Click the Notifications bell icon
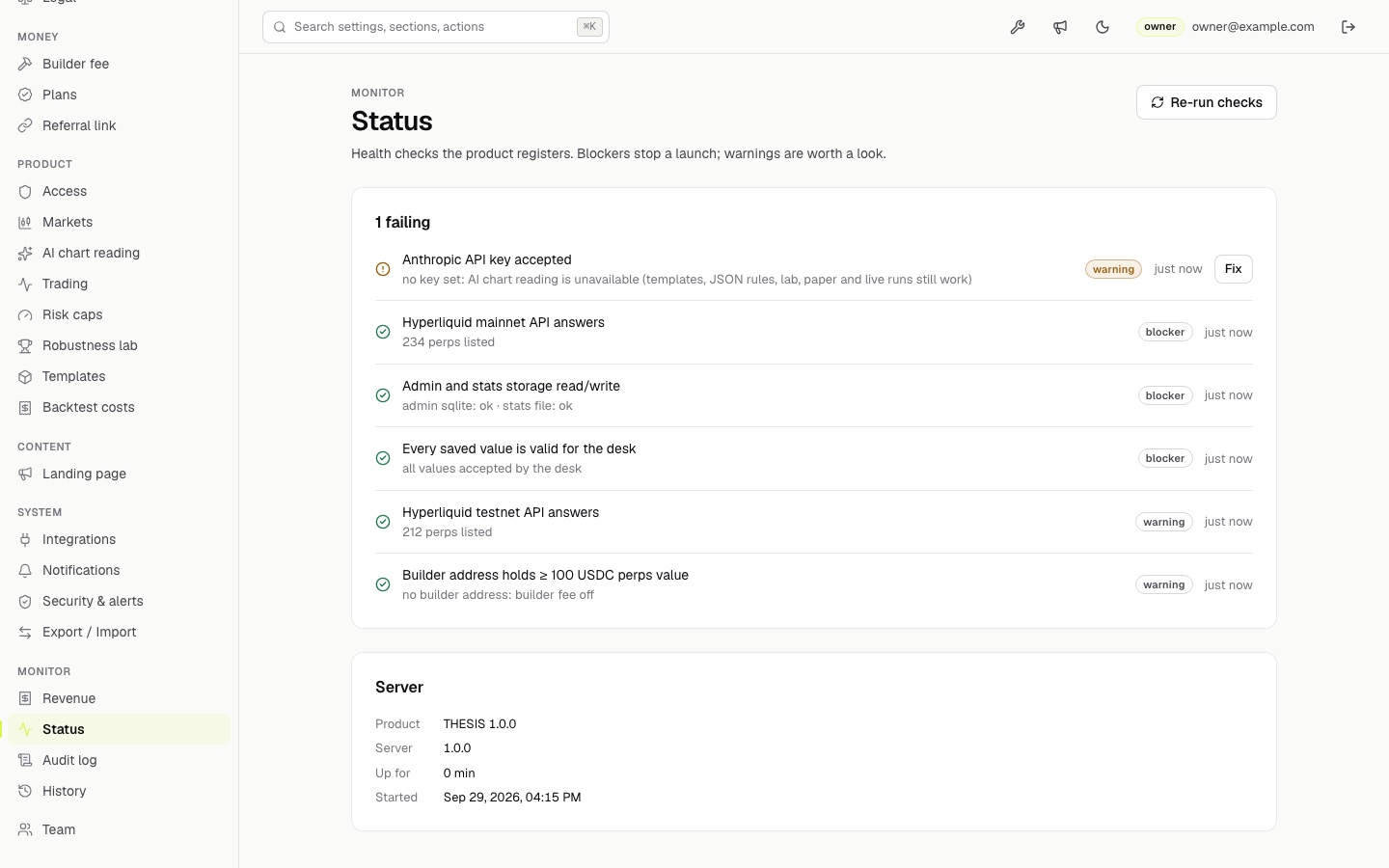The width and height of the screenshot is (1389, 868). pos(25,570)
